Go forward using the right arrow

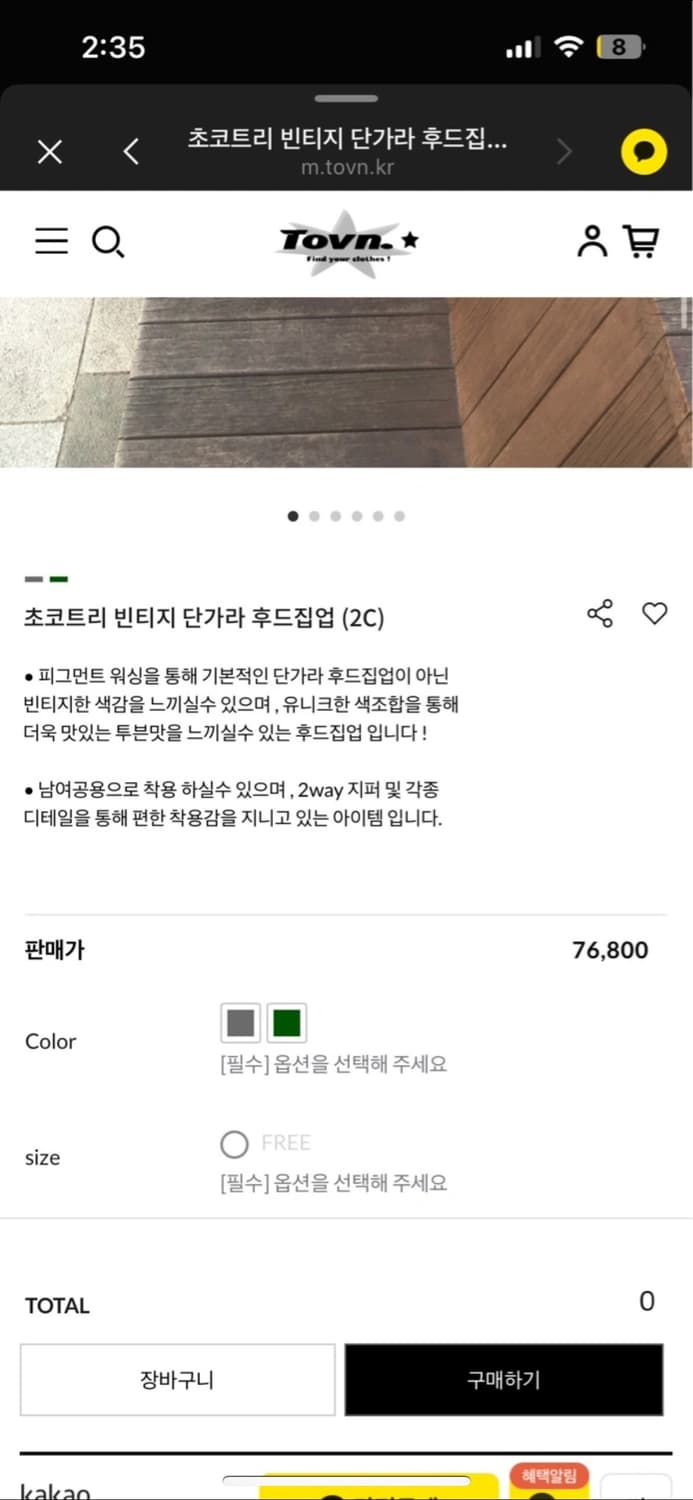564,151
